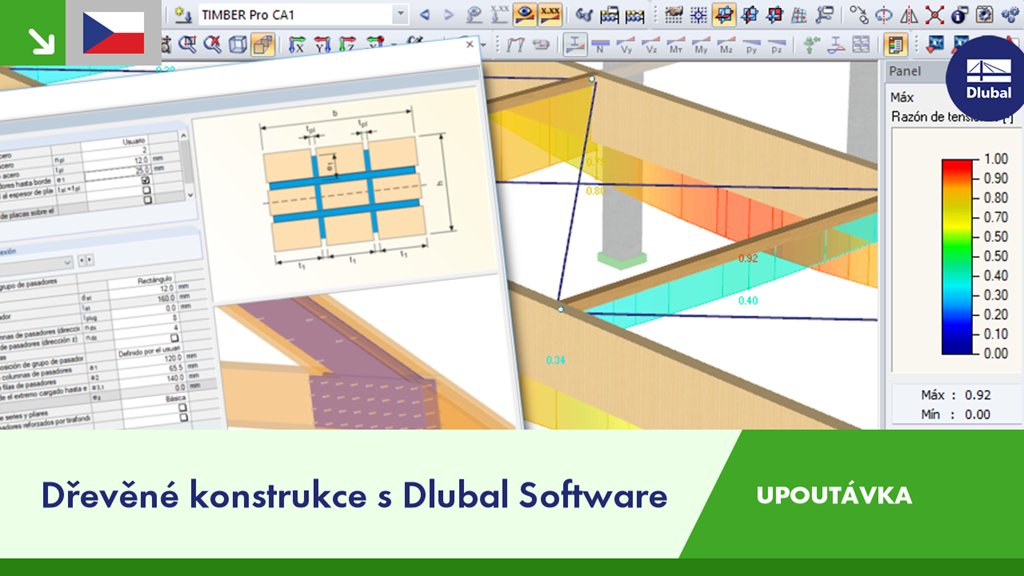
Task: Toggle result values x.xx display
Action: tap(550, 14)
